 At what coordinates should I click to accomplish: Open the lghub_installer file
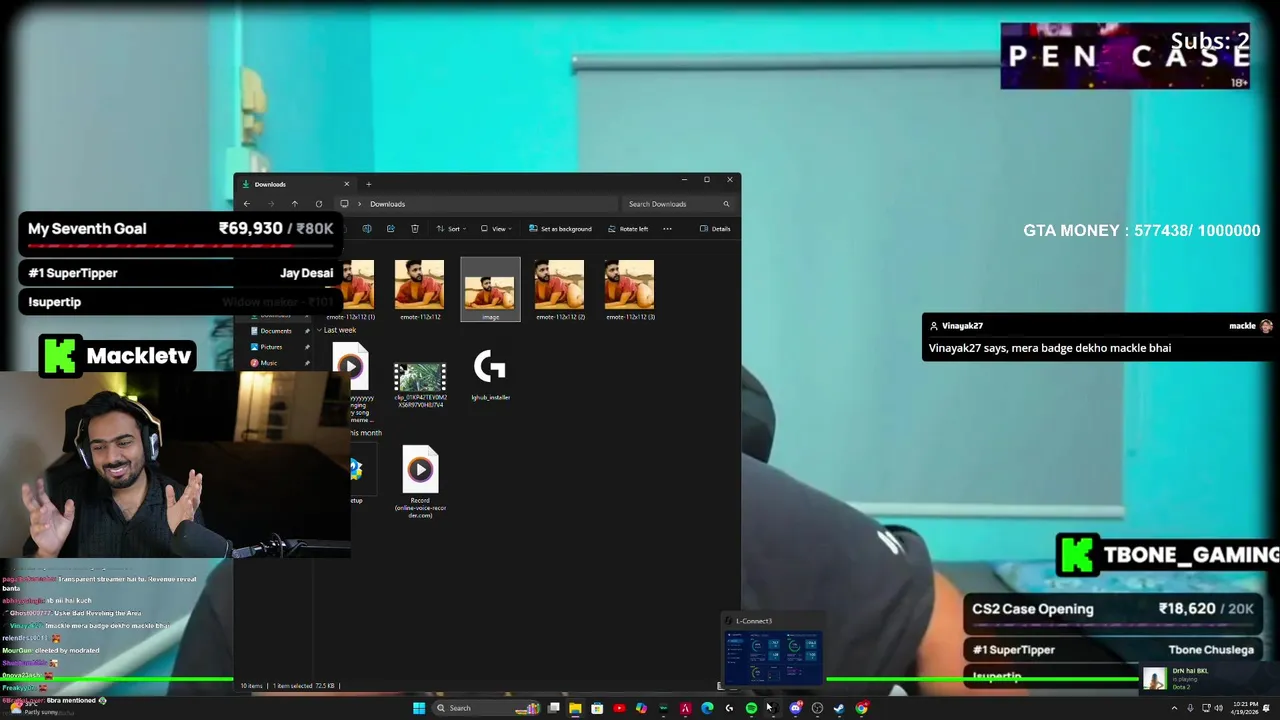490,375
